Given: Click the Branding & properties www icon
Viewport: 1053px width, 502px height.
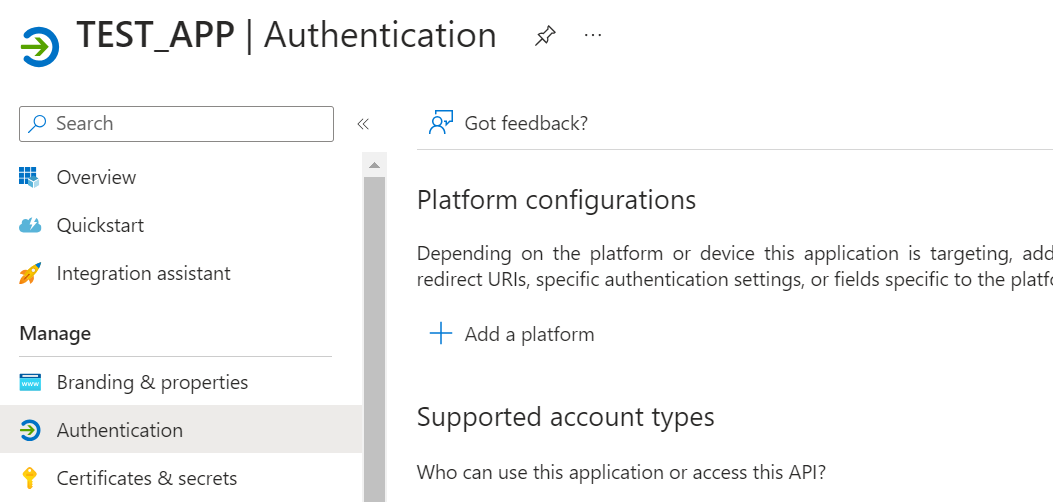Looking at the screenshot, I should (x=30, y=383).
